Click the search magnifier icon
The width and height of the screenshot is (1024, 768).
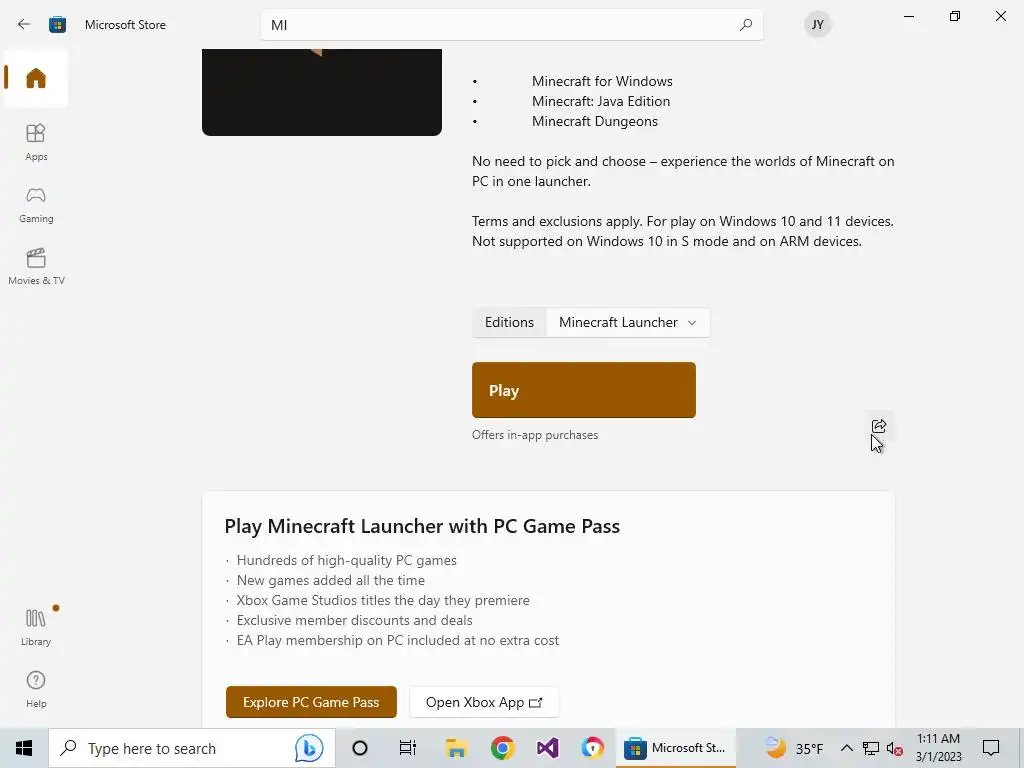(x=745, y=25)
